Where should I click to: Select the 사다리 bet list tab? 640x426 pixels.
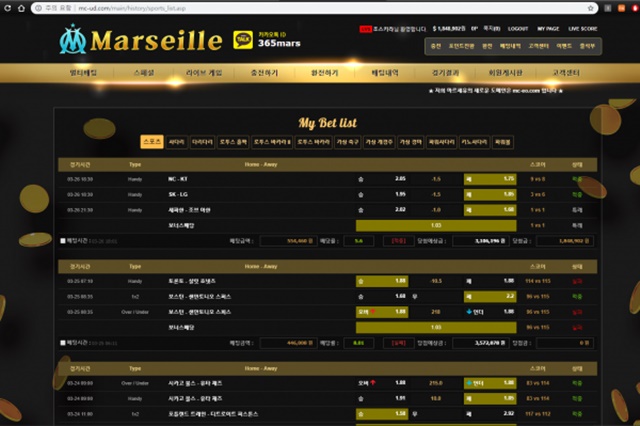(177, 142)
